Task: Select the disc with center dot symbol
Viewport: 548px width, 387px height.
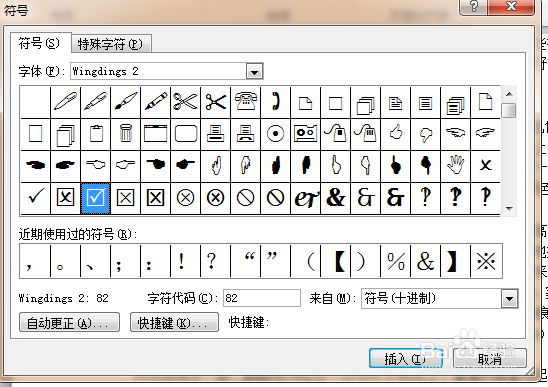Action: 276,134
